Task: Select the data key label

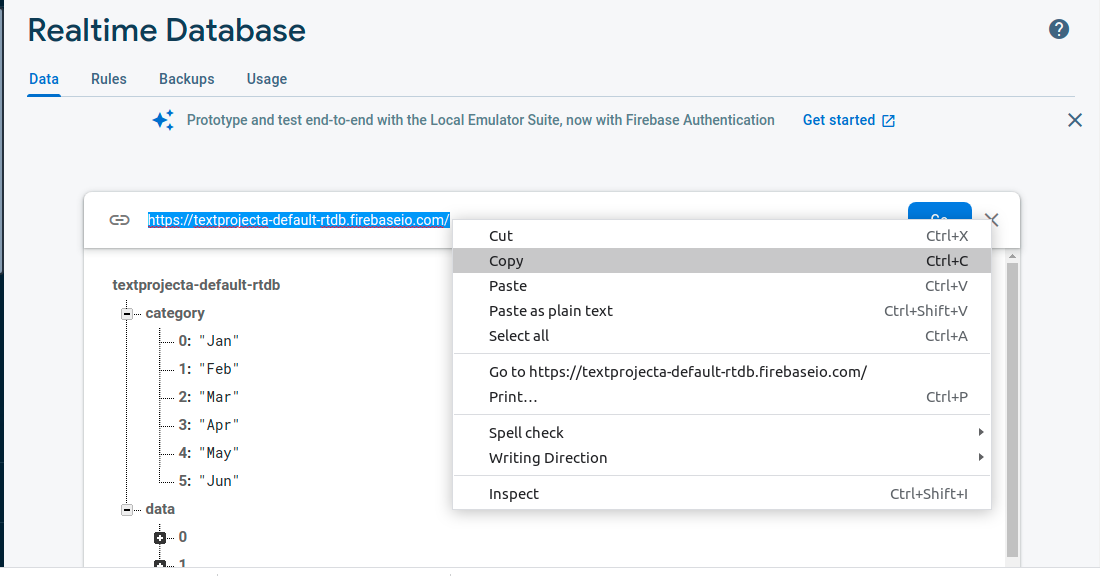Action: (160, 509)
